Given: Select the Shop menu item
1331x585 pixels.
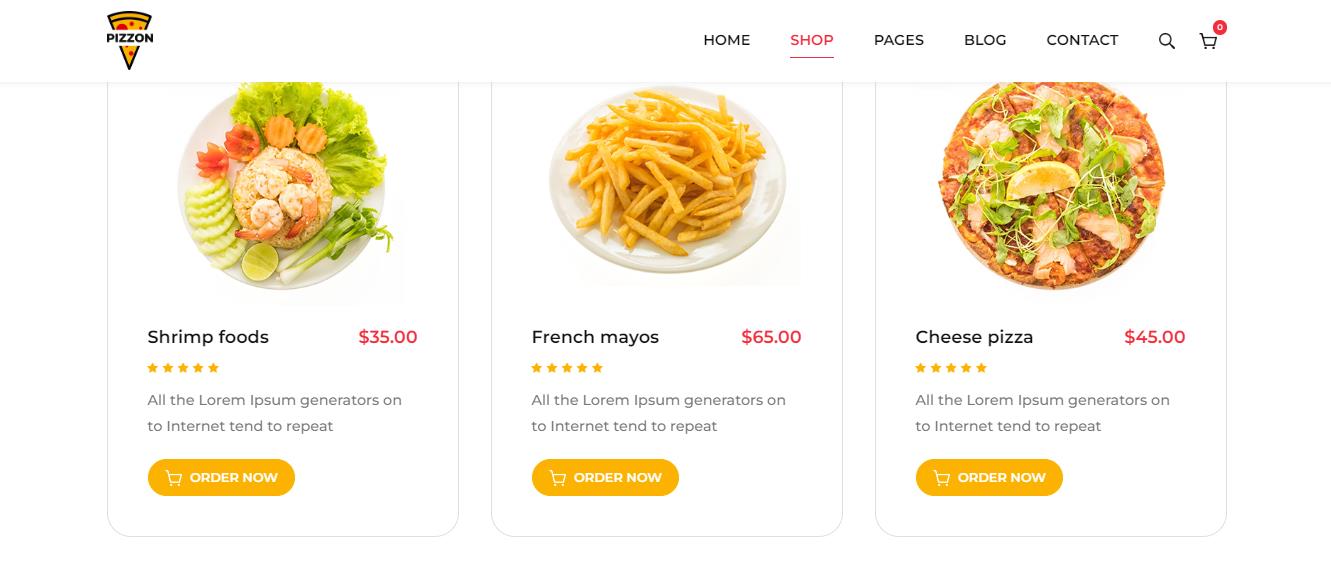Looking at the screenshot, I should (x=811, y=40).
